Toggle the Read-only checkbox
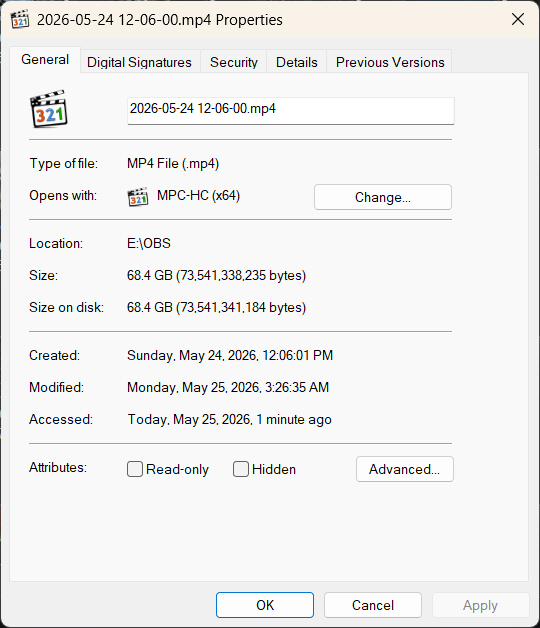The width and height of the screenshot is (540, 628). (x=135, y=469)
